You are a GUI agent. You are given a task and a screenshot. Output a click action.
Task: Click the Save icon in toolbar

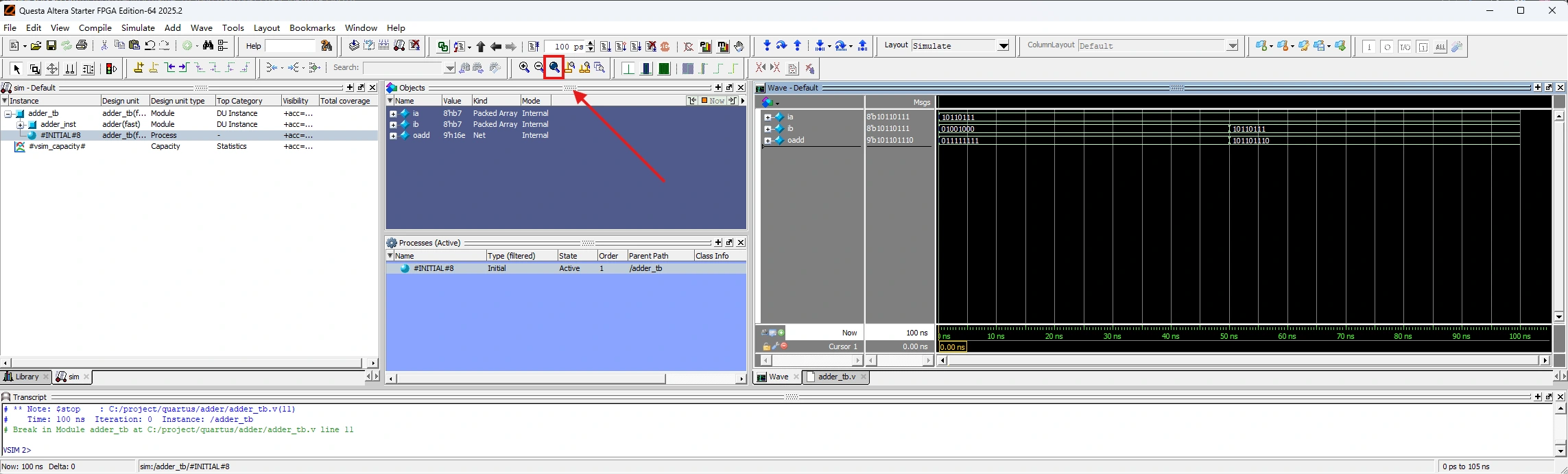(x=51, y=46)
